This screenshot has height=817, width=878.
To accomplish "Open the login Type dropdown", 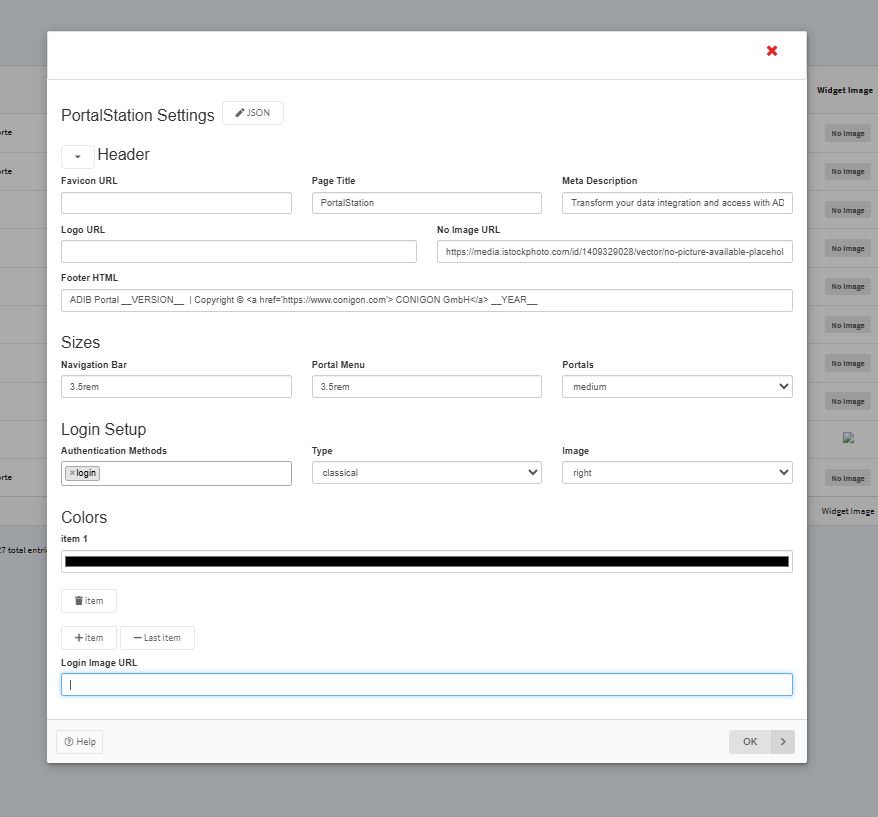I will (x=426, y=473).
